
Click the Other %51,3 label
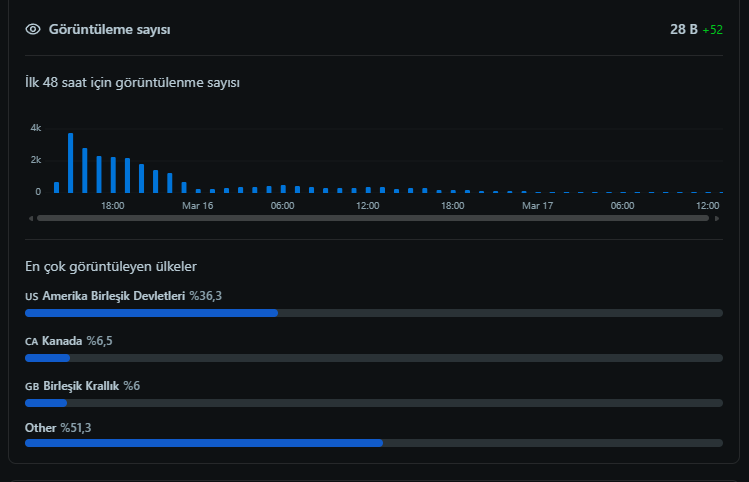tap(58, 428)
